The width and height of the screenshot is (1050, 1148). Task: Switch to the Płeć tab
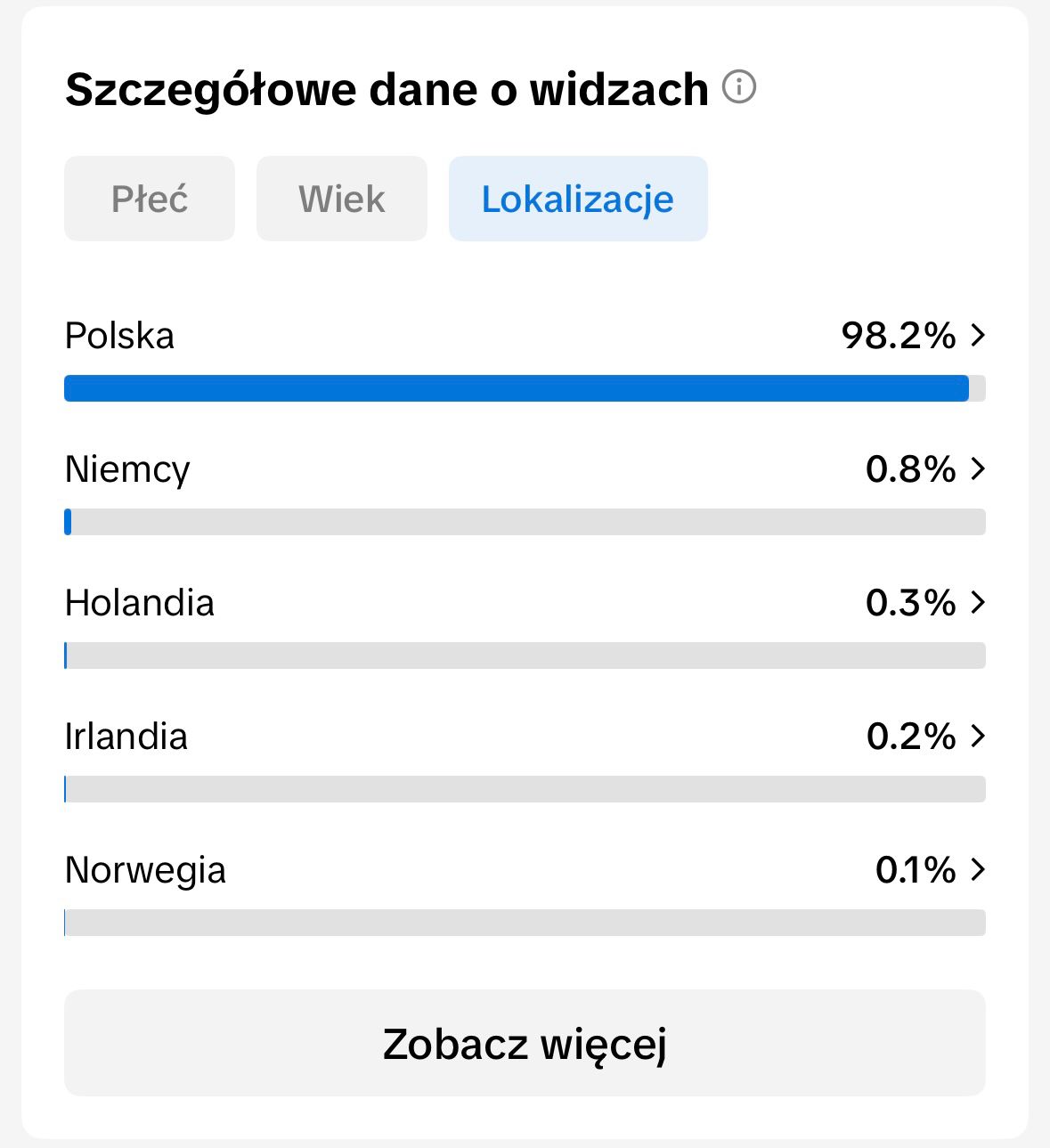point(150,199)
